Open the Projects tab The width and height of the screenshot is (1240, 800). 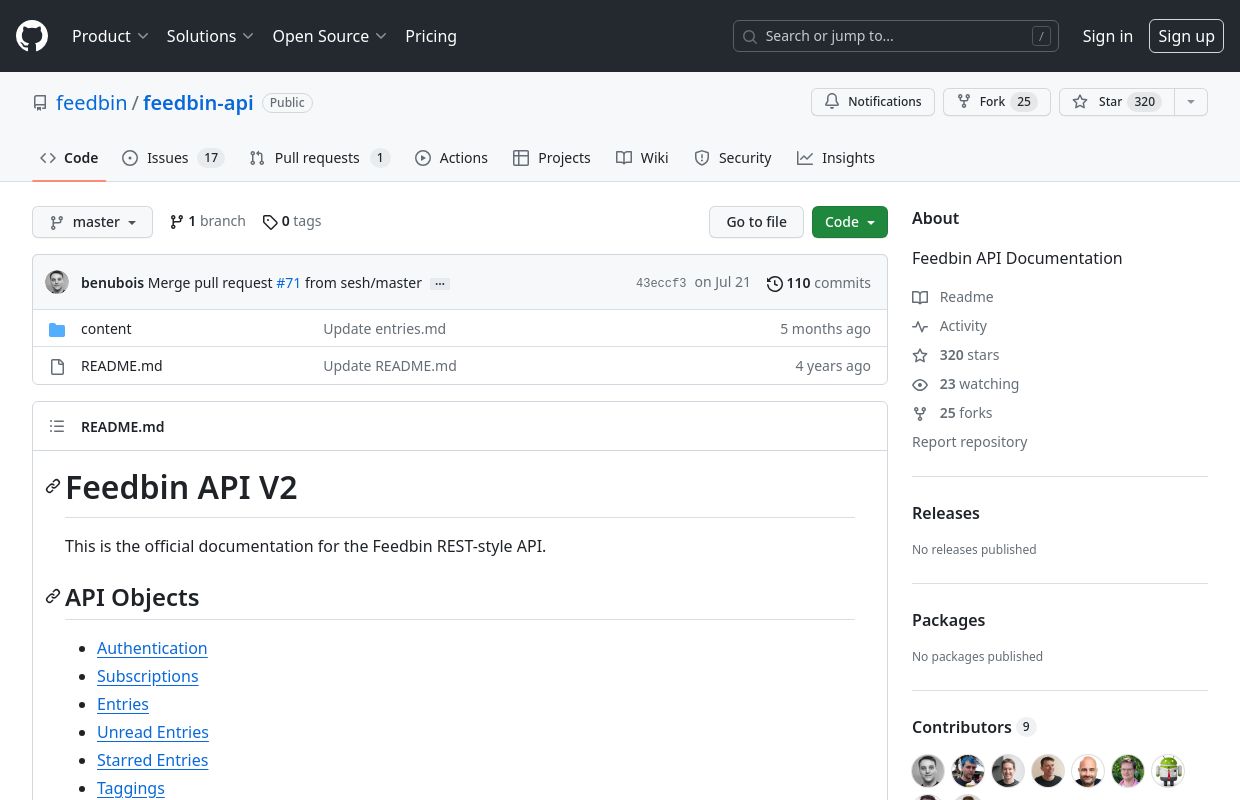(x=552, y=158)
